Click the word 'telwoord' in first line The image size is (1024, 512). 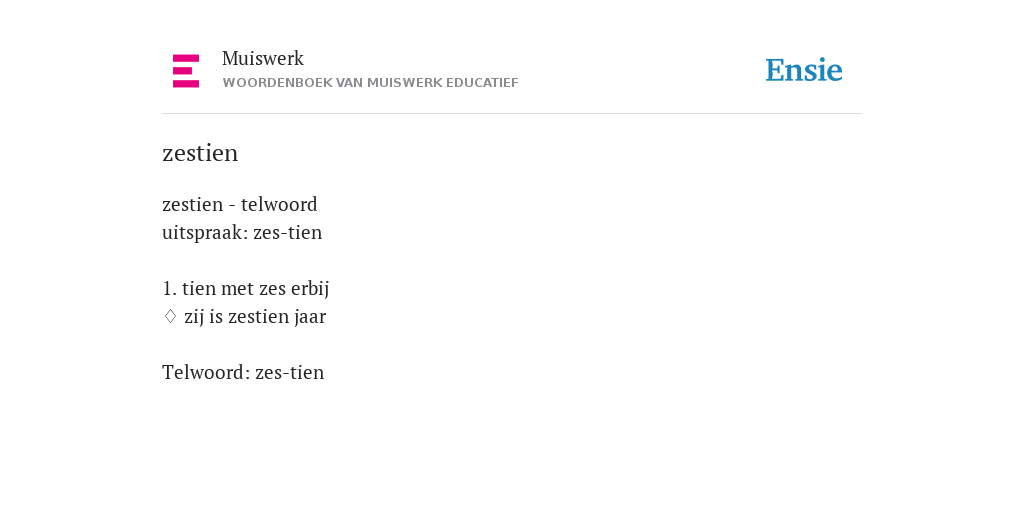(x=280, y=204)
